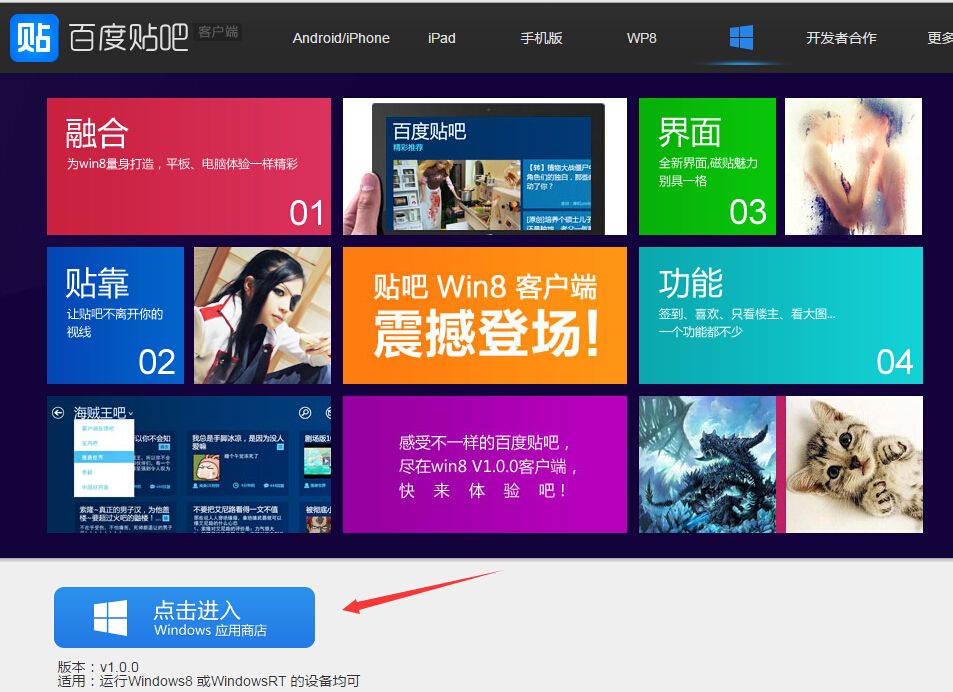Select the blue 贴靠 02 tile

point(115,315)
